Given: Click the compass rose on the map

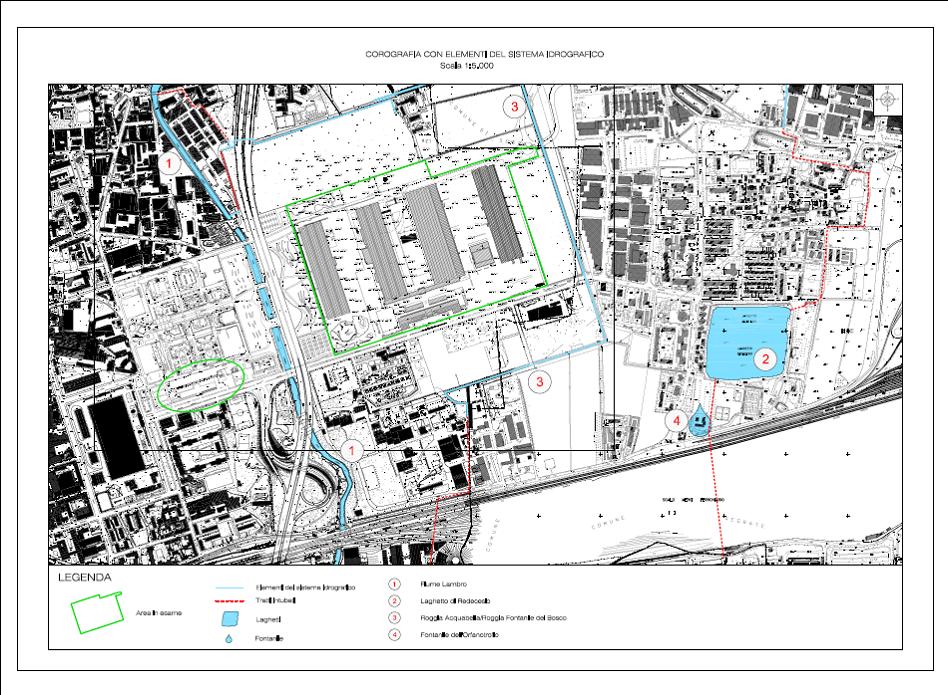Looking at the screenshot, I should pyautogui.click(x=889, y=98).
